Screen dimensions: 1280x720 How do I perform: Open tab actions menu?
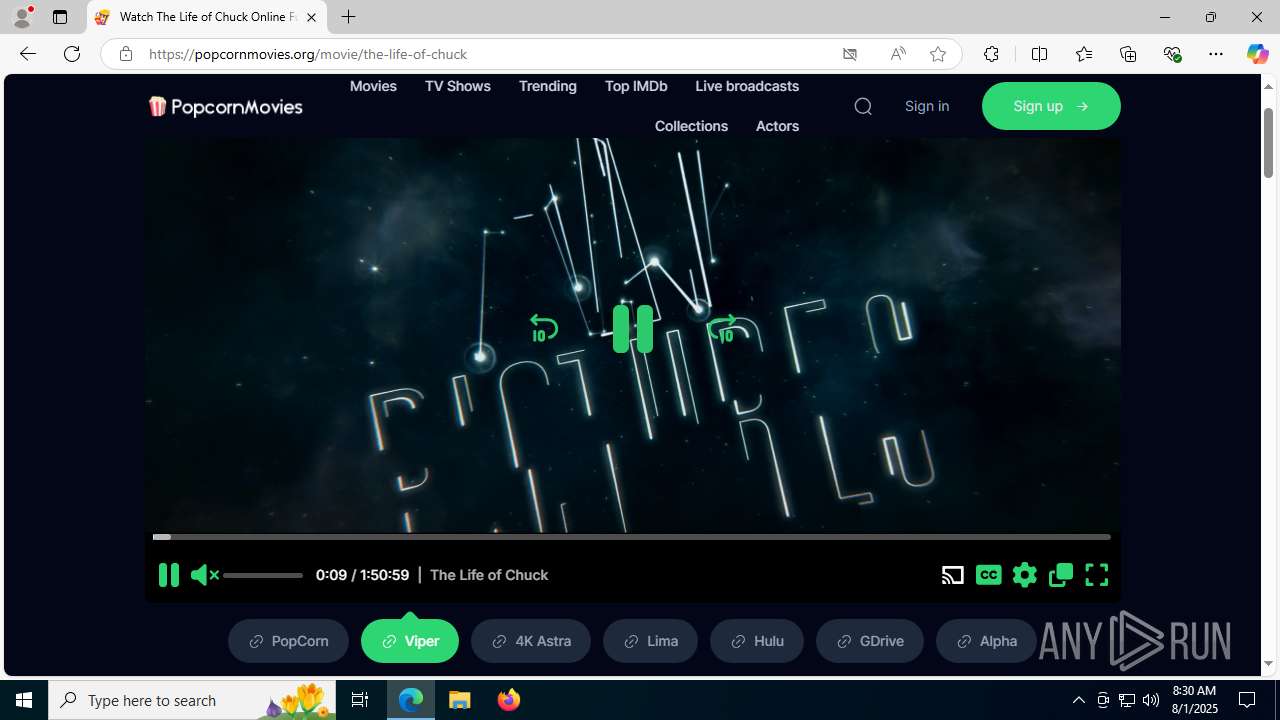(60, 17)
